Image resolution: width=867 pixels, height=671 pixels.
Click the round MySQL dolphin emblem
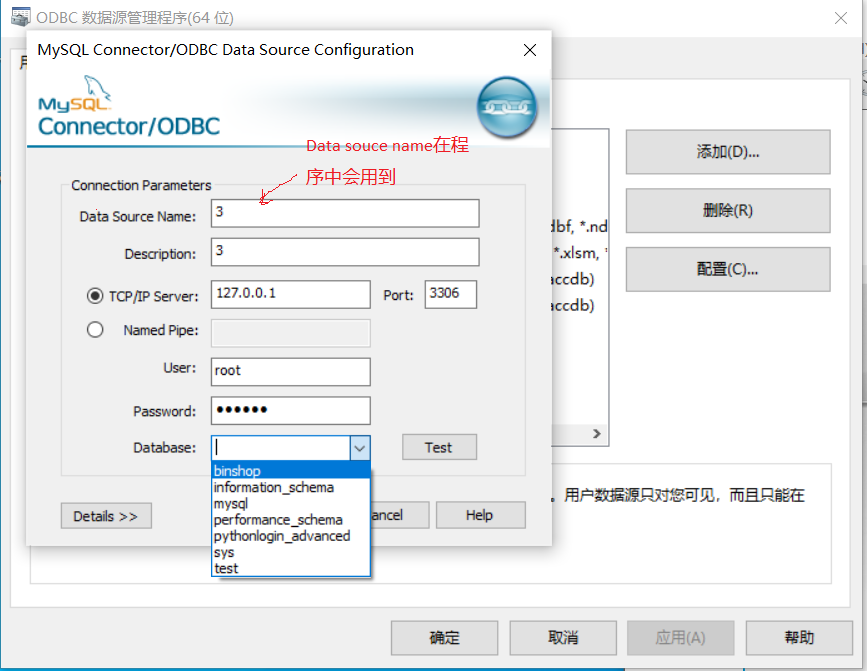tap(507, 105)
